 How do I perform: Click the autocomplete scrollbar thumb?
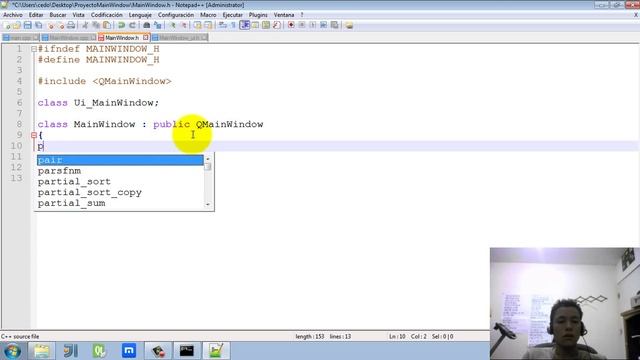208,167
